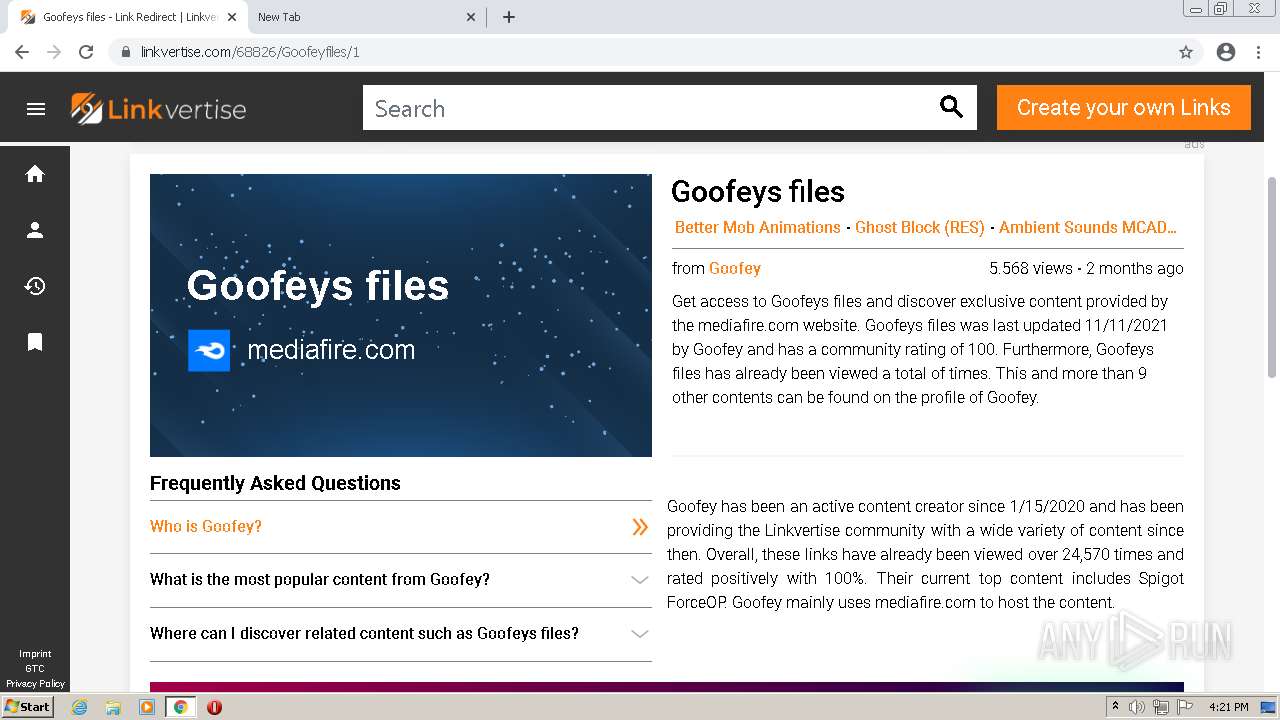This screenshot has width=1280, height=720.
Task: Open the Better Mob Animations link
Action: pos(757,227)
